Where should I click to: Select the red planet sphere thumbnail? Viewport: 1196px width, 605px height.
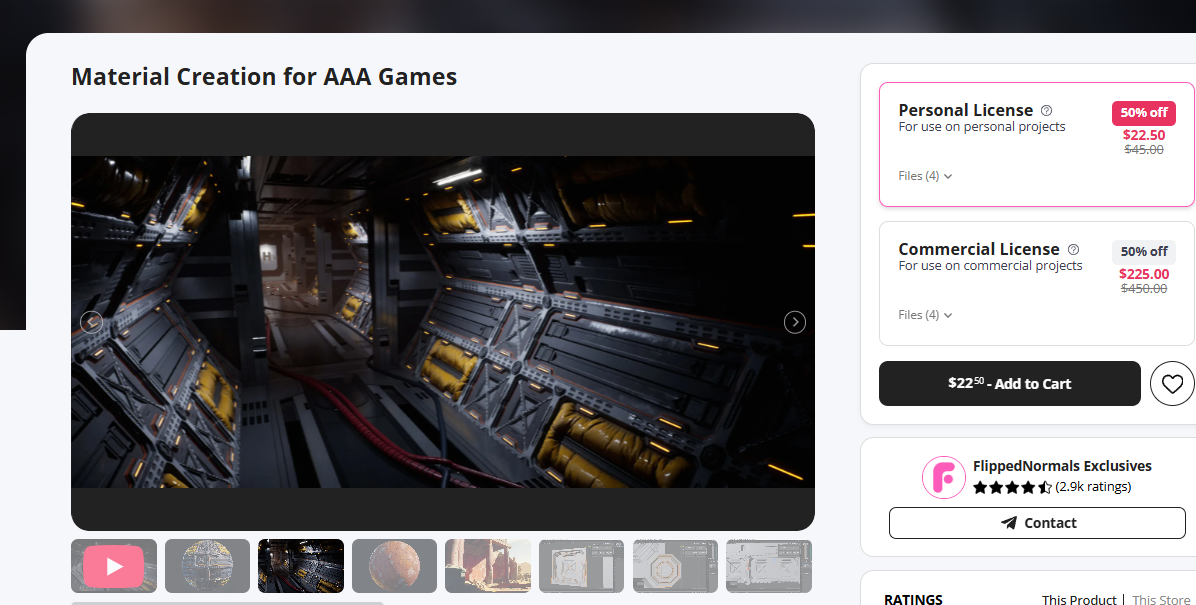(394, 566)
